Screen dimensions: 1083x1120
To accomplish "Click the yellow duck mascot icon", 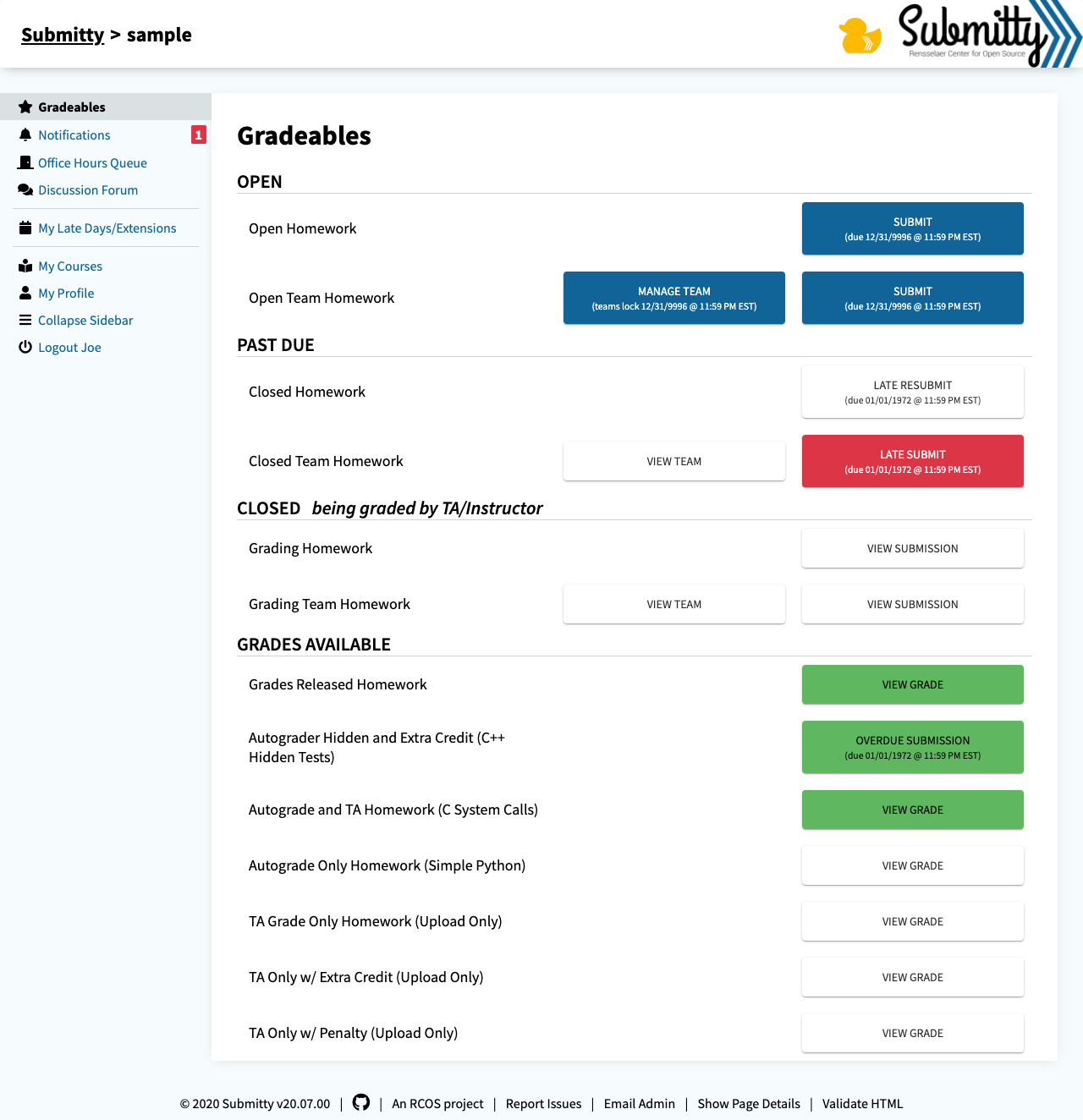I will [x=860, y=36].
